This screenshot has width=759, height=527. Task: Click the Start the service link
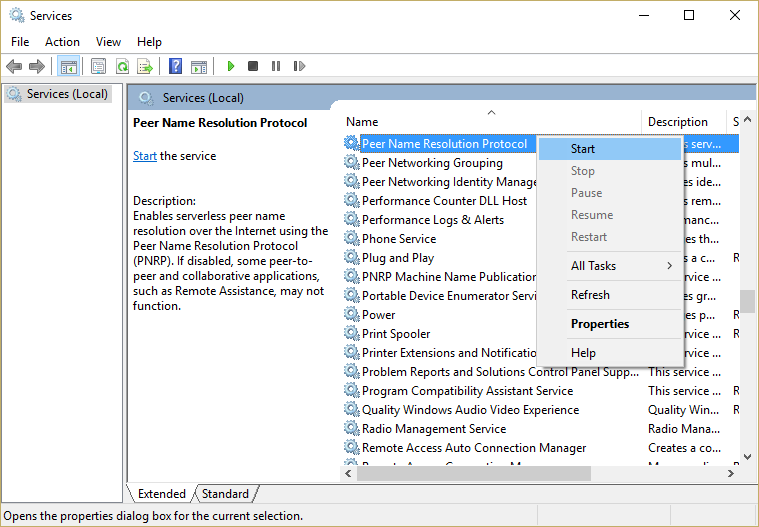tap(145, 156)
